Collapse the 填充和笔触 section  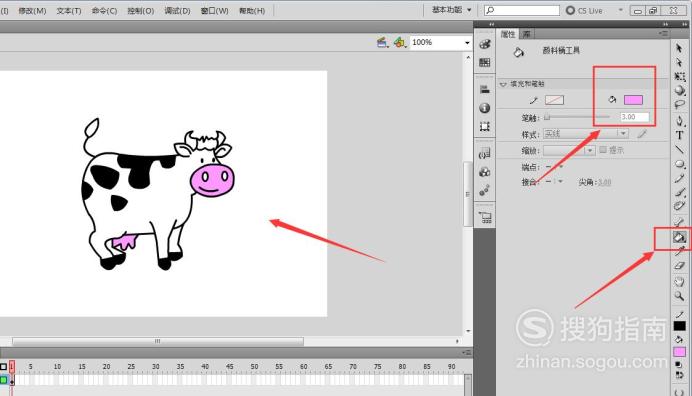point(503,84)
